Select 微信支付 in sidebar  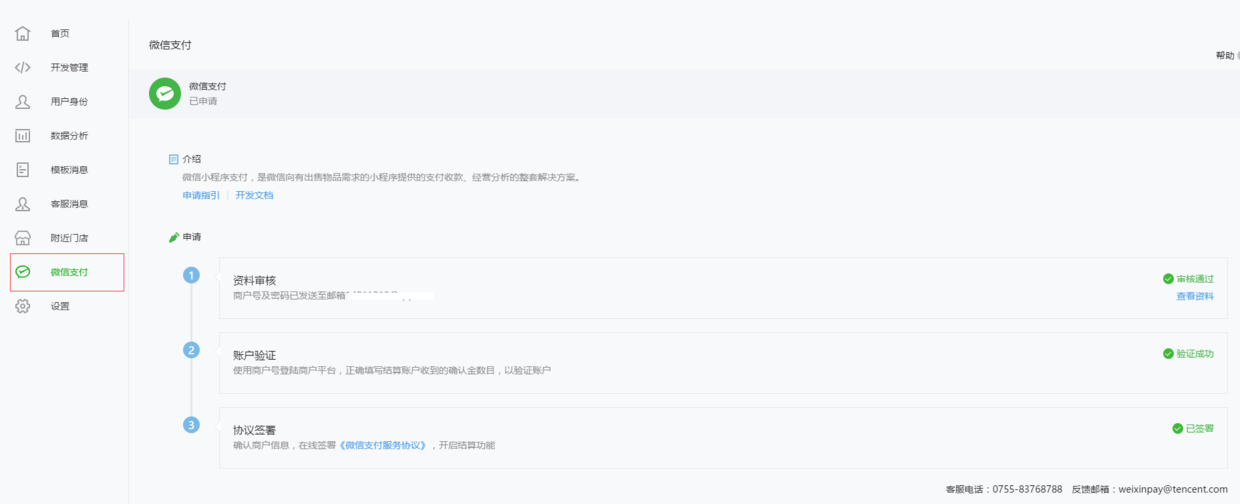(70, 272)
